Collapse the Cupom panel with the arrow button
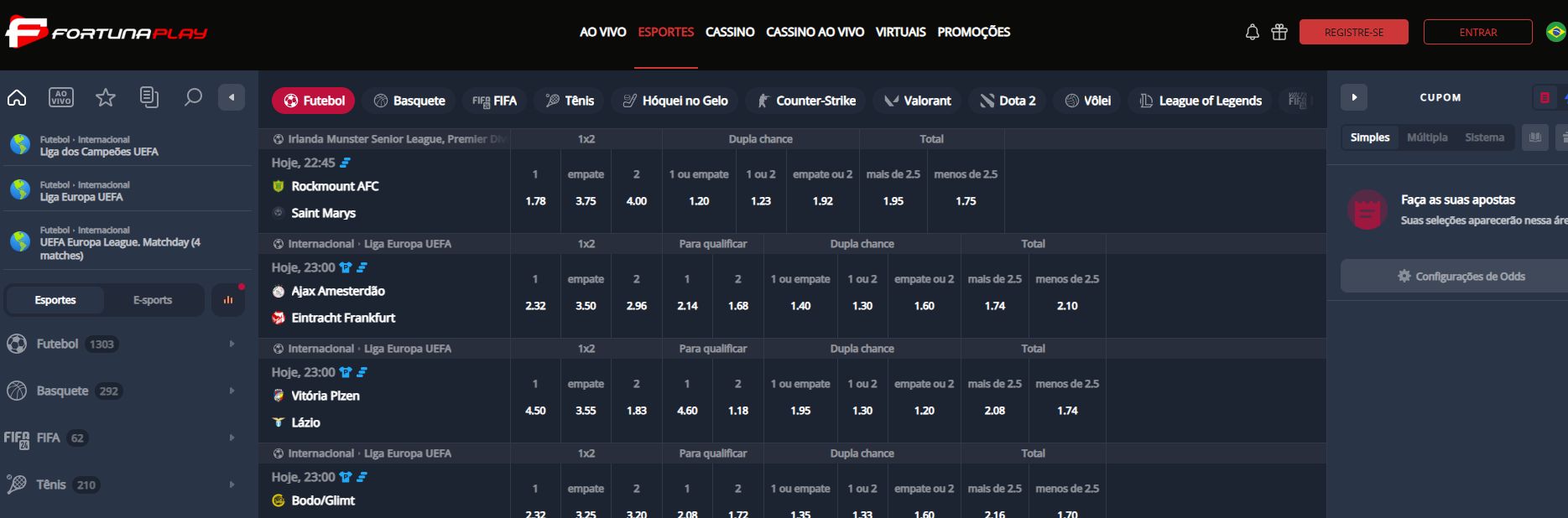The height and width of the screenshot is (518, 1568). tap(1354, 97)
